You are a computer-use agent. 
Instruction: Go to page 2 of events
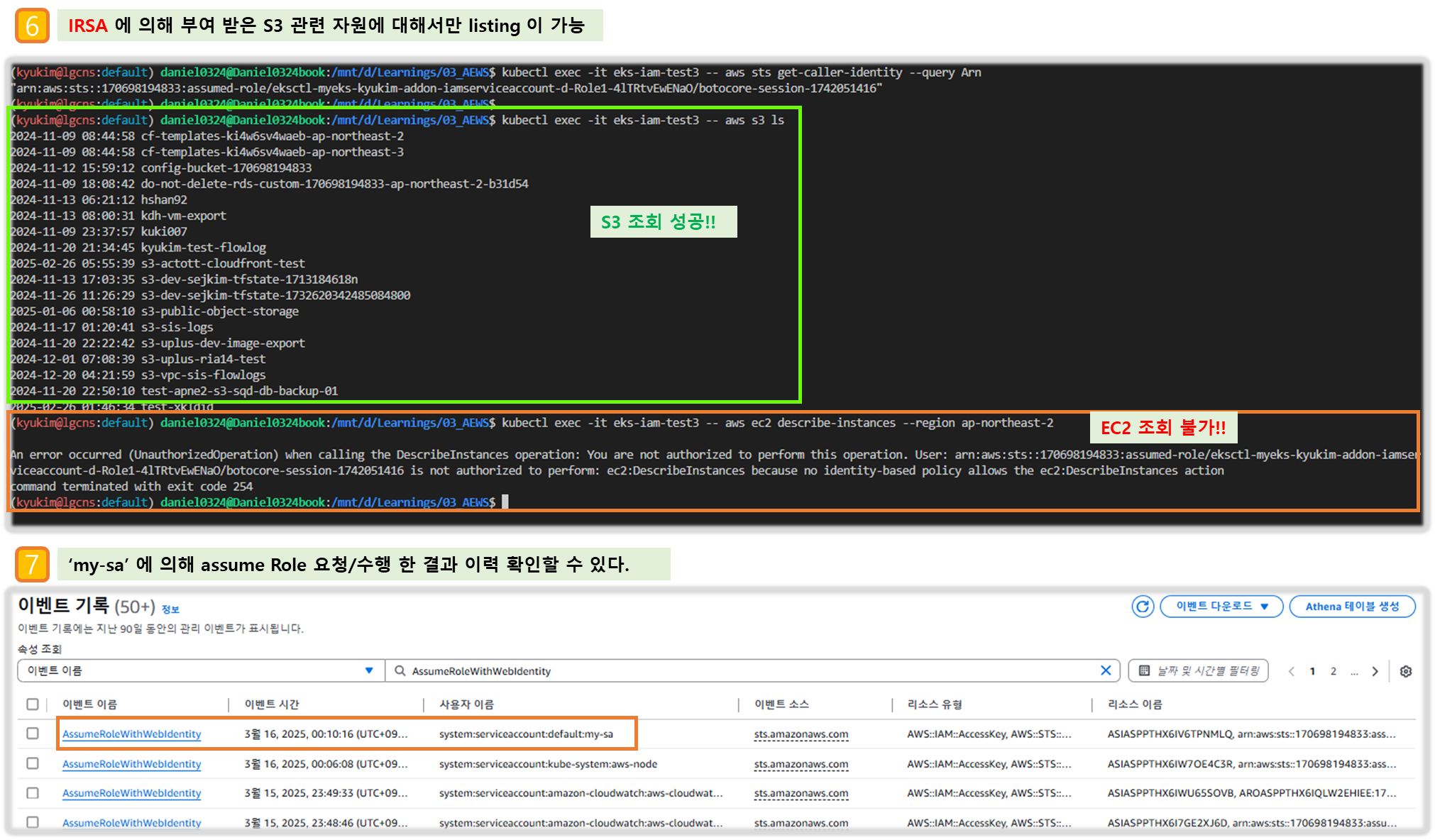[1334, 671]
